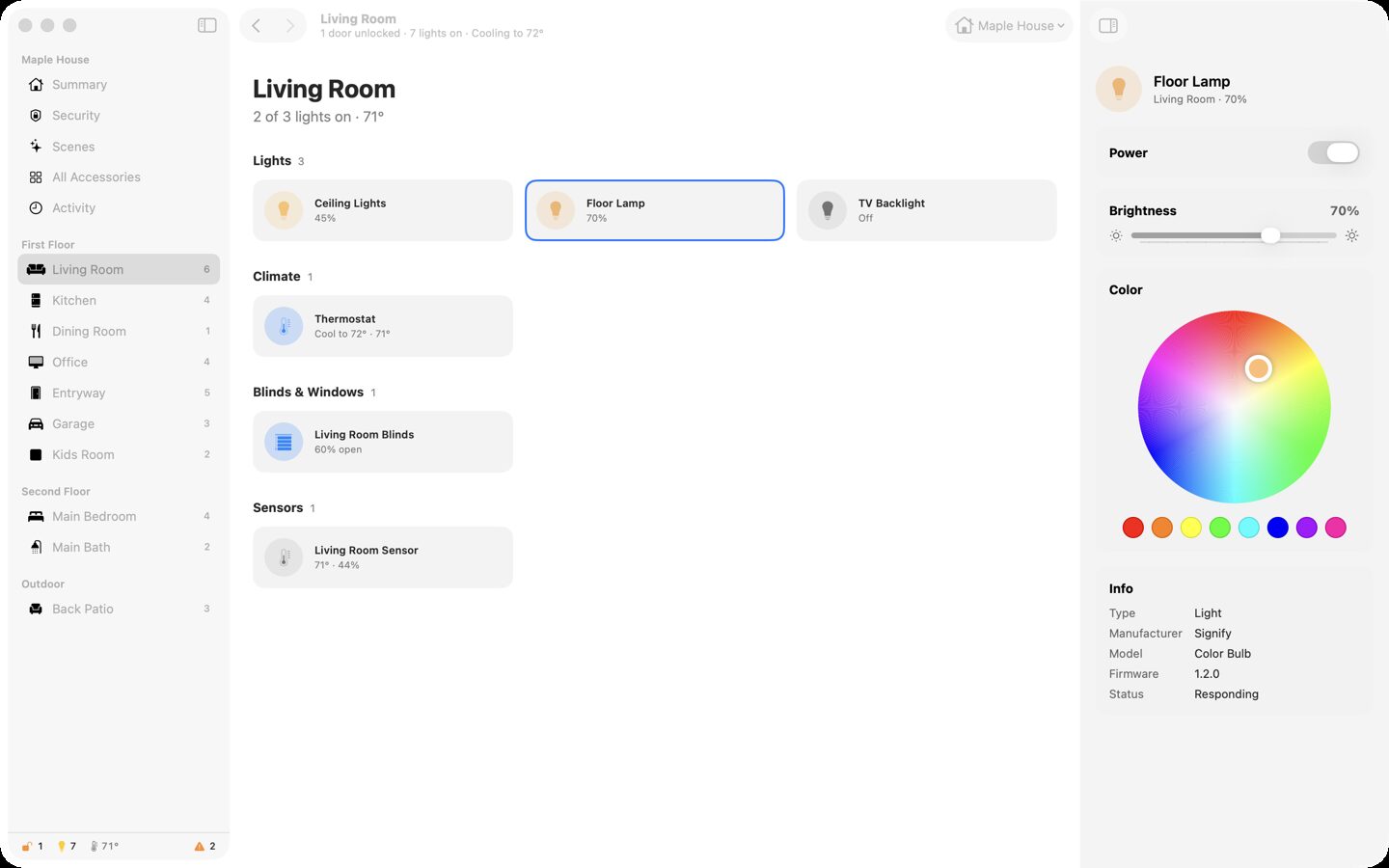Click the Ceiling Lights bulb icon
This screenshot has height=868, width=1389.
coord(284,210)
